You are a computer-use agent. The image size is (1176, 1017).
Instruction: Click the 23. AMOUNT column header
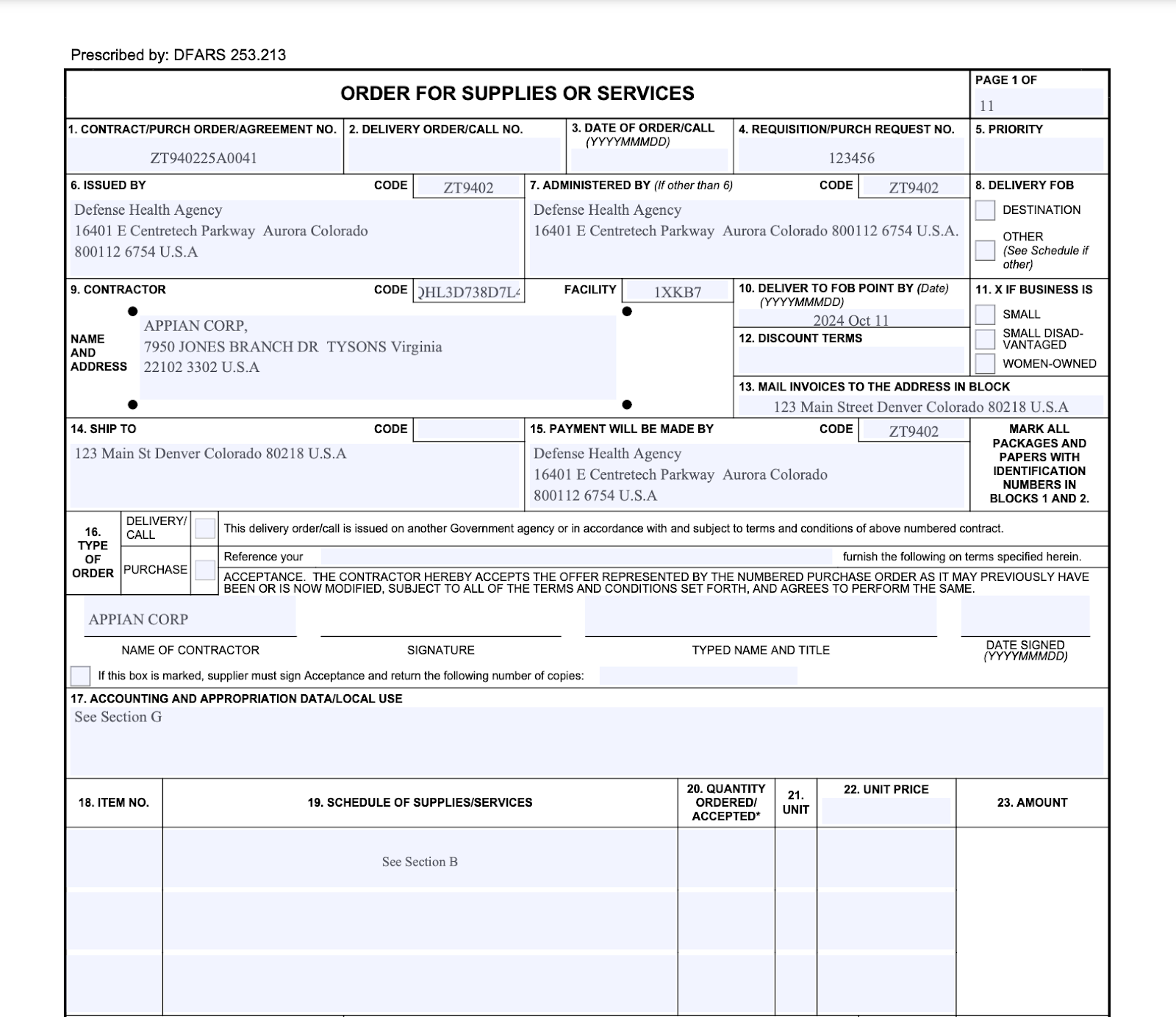(1032, 802)
